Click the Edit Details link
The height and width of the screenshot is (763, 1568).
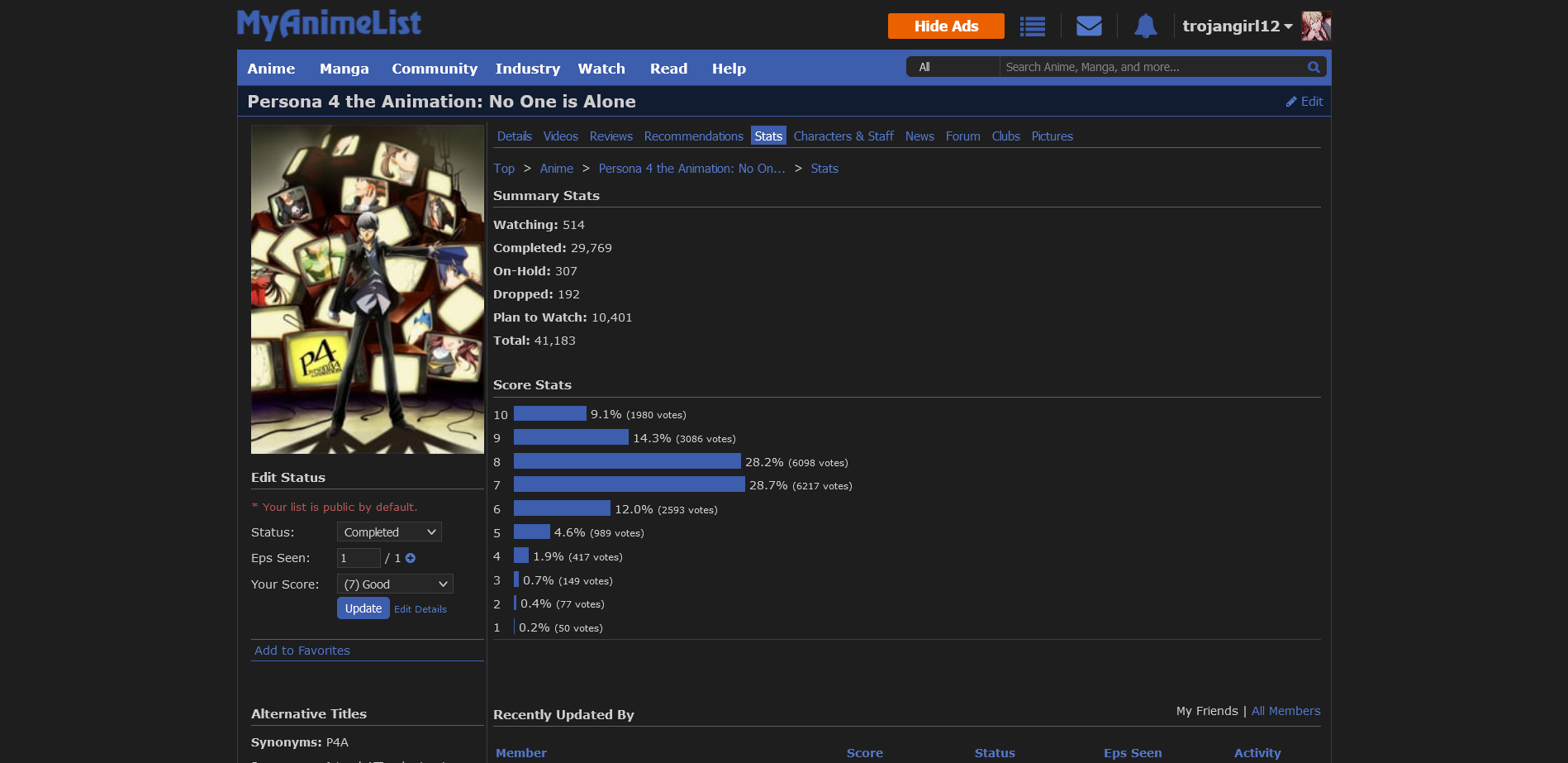tap(421, 609)
